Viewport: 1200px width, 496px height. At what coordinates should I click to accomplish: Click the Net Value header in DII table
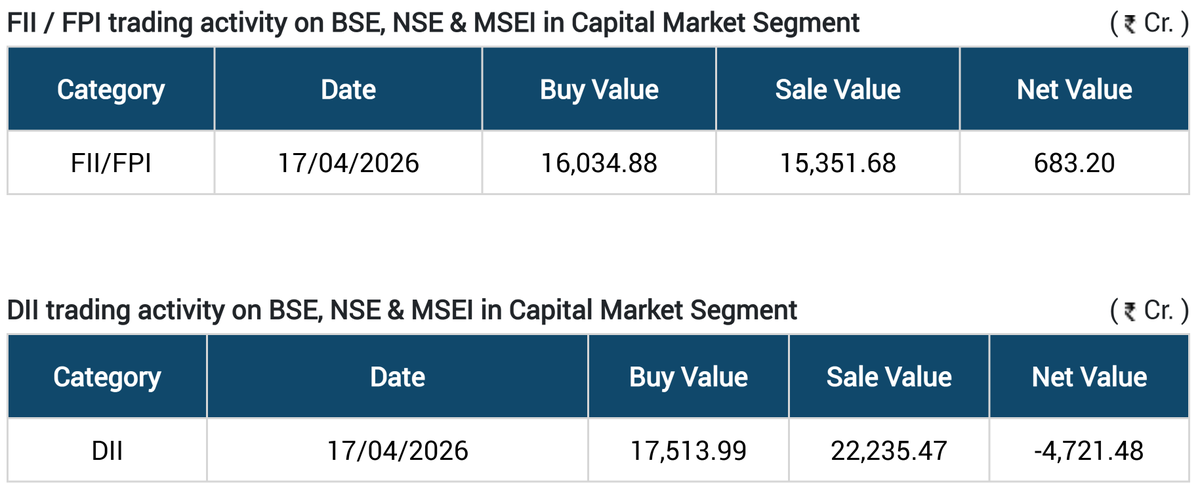(1089, 377)
